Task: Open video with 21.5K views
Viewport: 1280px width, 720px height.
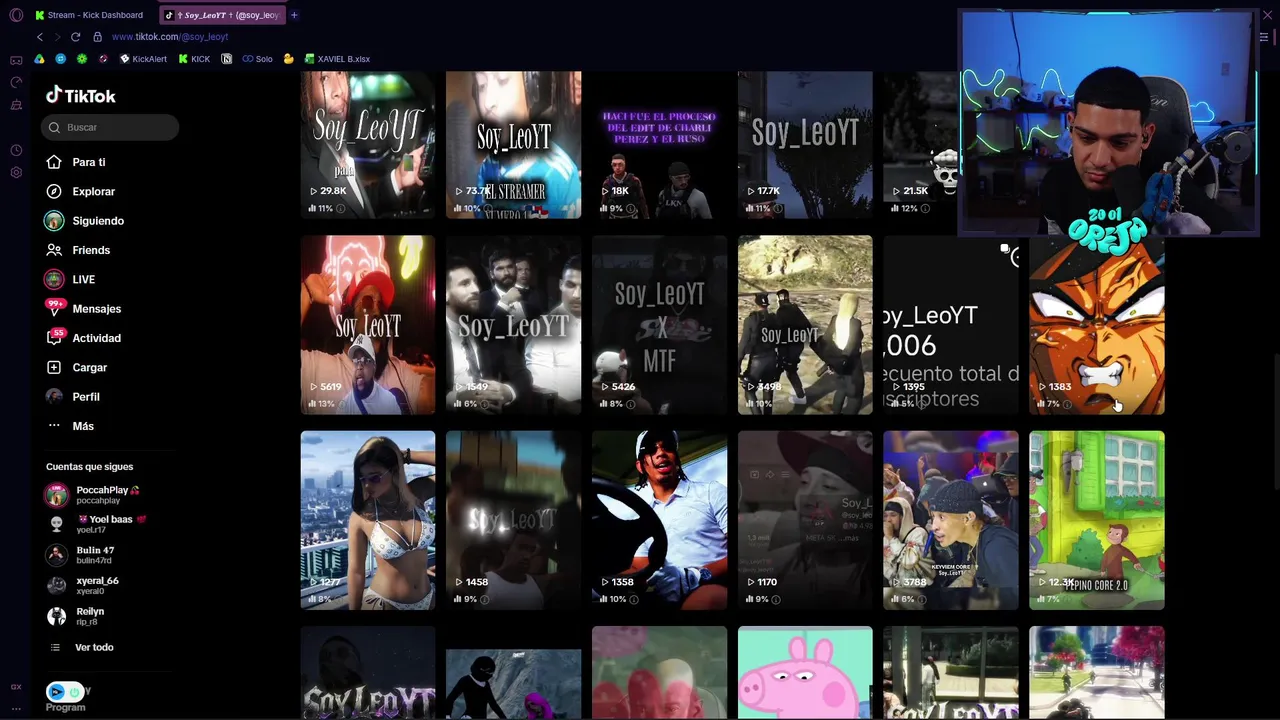Action: pyautogui.click(x=920, y=144)
